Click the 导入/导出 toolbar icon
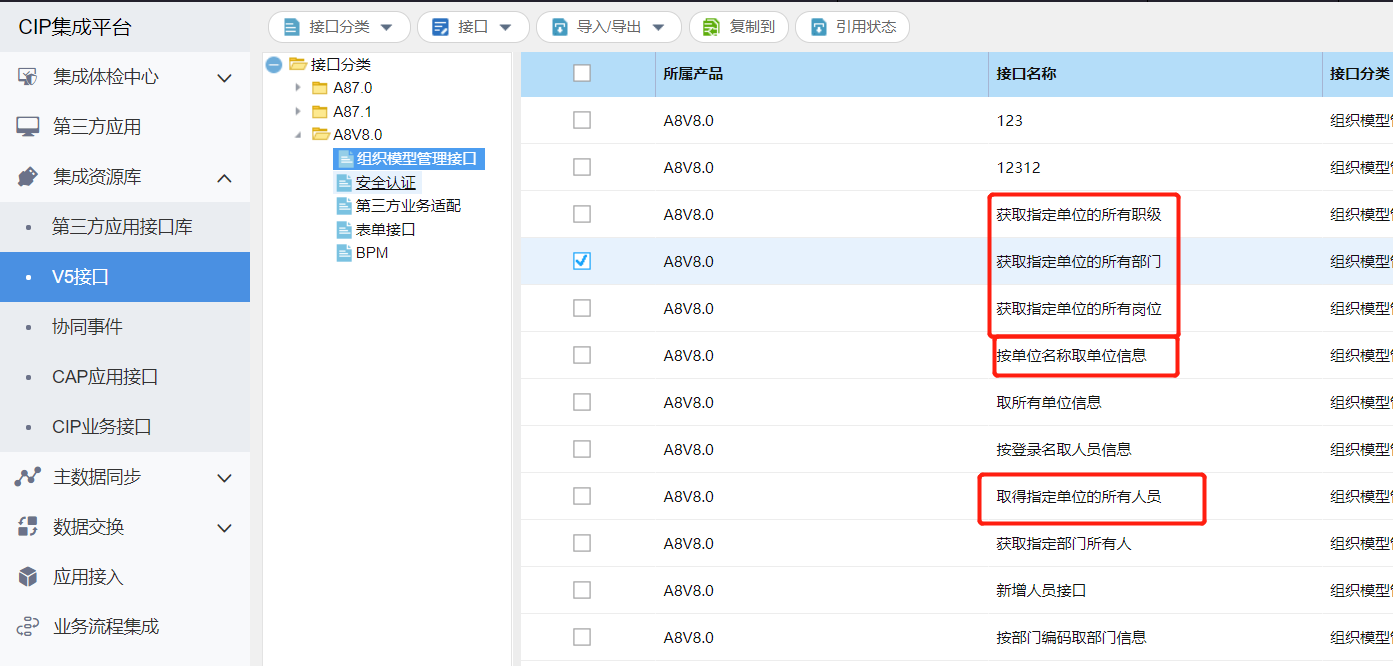The height and width of the screenshot is (666, 1393). pyautogui.click(x=560, y=27)
